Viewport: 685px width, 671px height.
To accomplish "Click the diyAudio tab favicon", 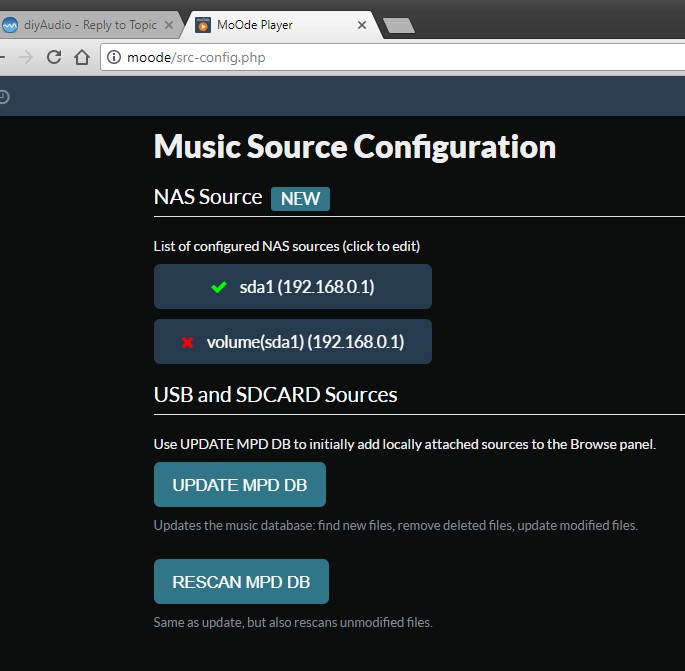I will point(10,25).
